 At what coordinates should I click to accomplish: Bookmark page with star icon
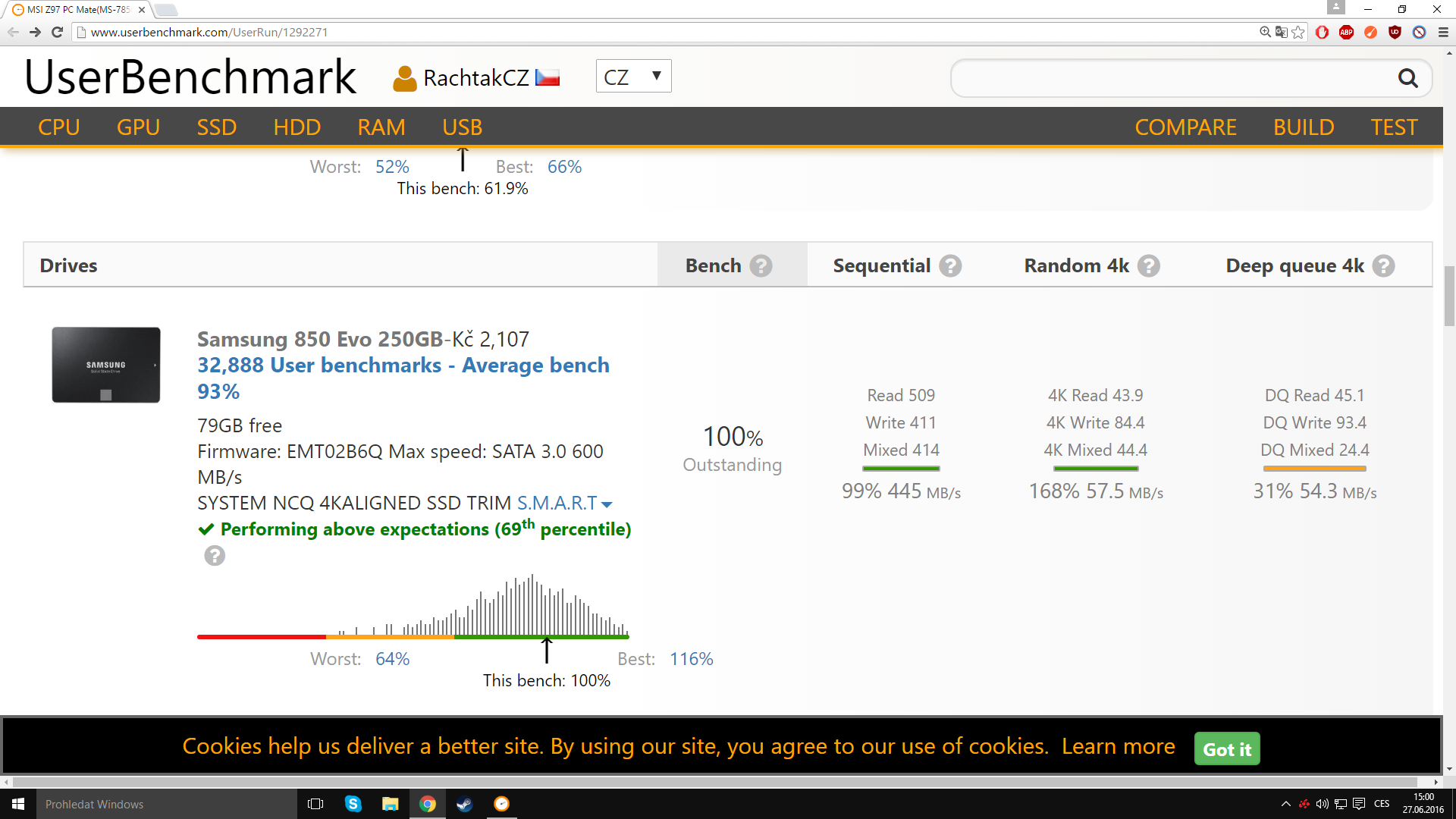click(x=1298, y=32)
